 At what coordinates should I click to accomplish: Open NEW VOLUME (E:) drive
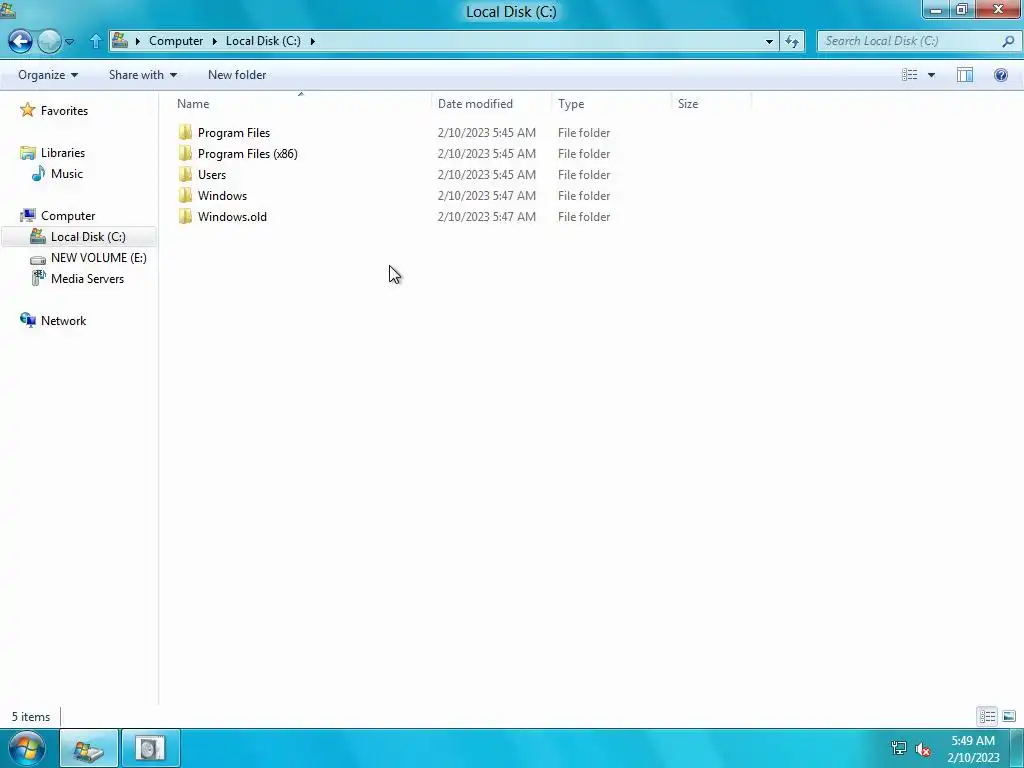point(99,258)
